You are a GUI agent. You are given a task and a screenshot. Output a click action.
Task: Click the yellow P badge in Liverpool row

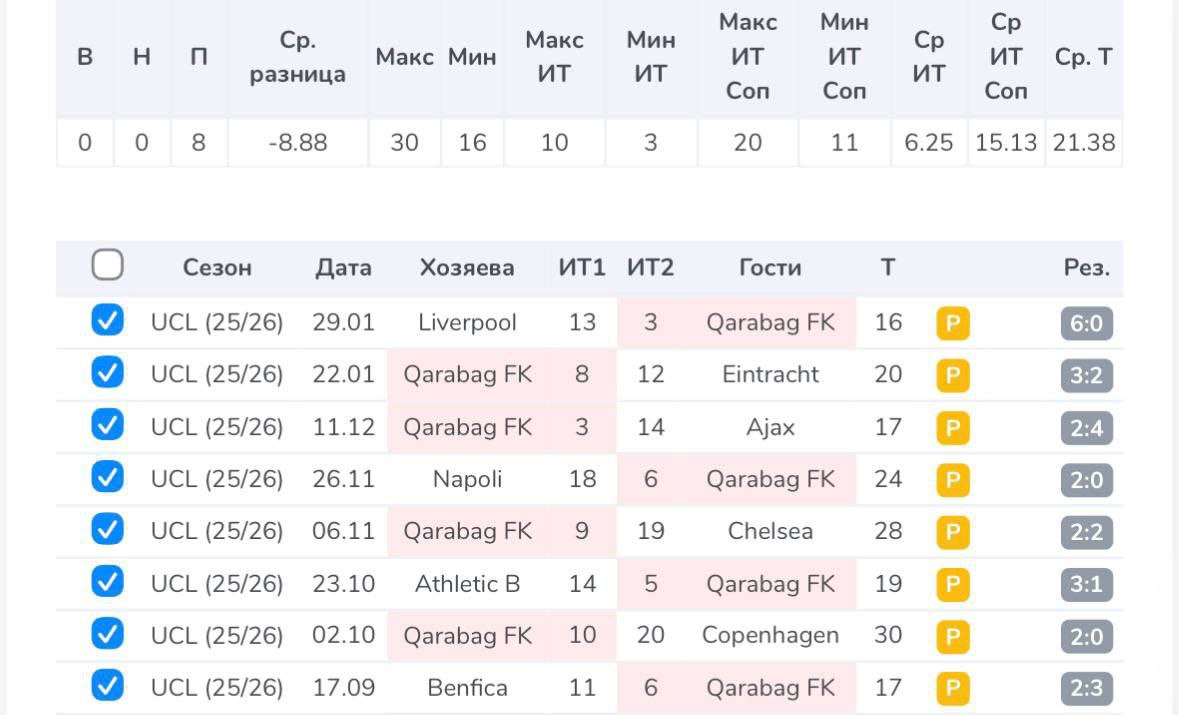[952, 324]
